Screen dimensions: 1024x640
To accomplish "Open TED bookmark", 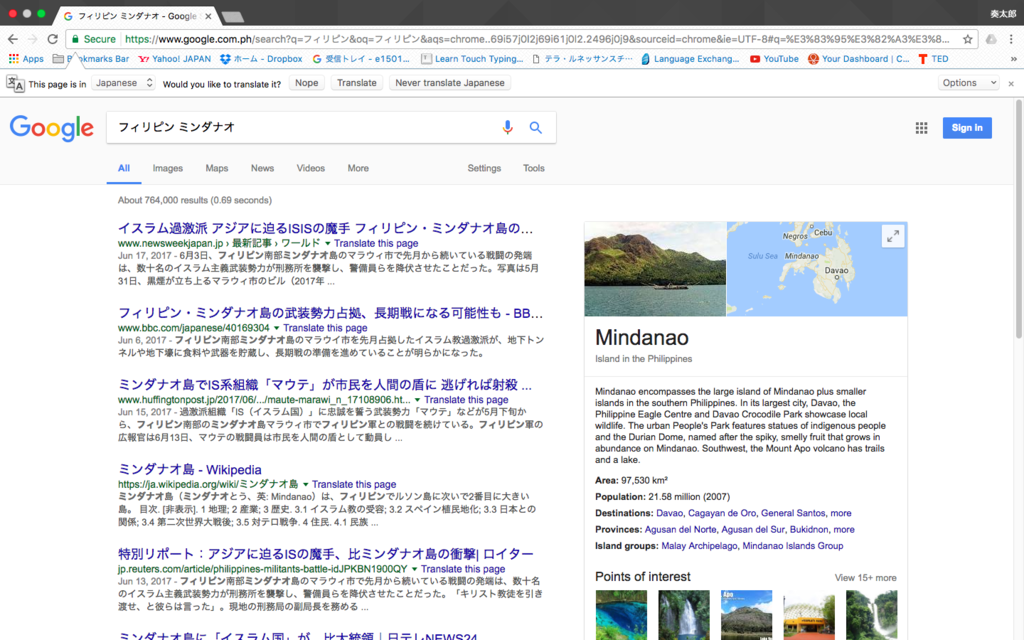I will (933, 59).
